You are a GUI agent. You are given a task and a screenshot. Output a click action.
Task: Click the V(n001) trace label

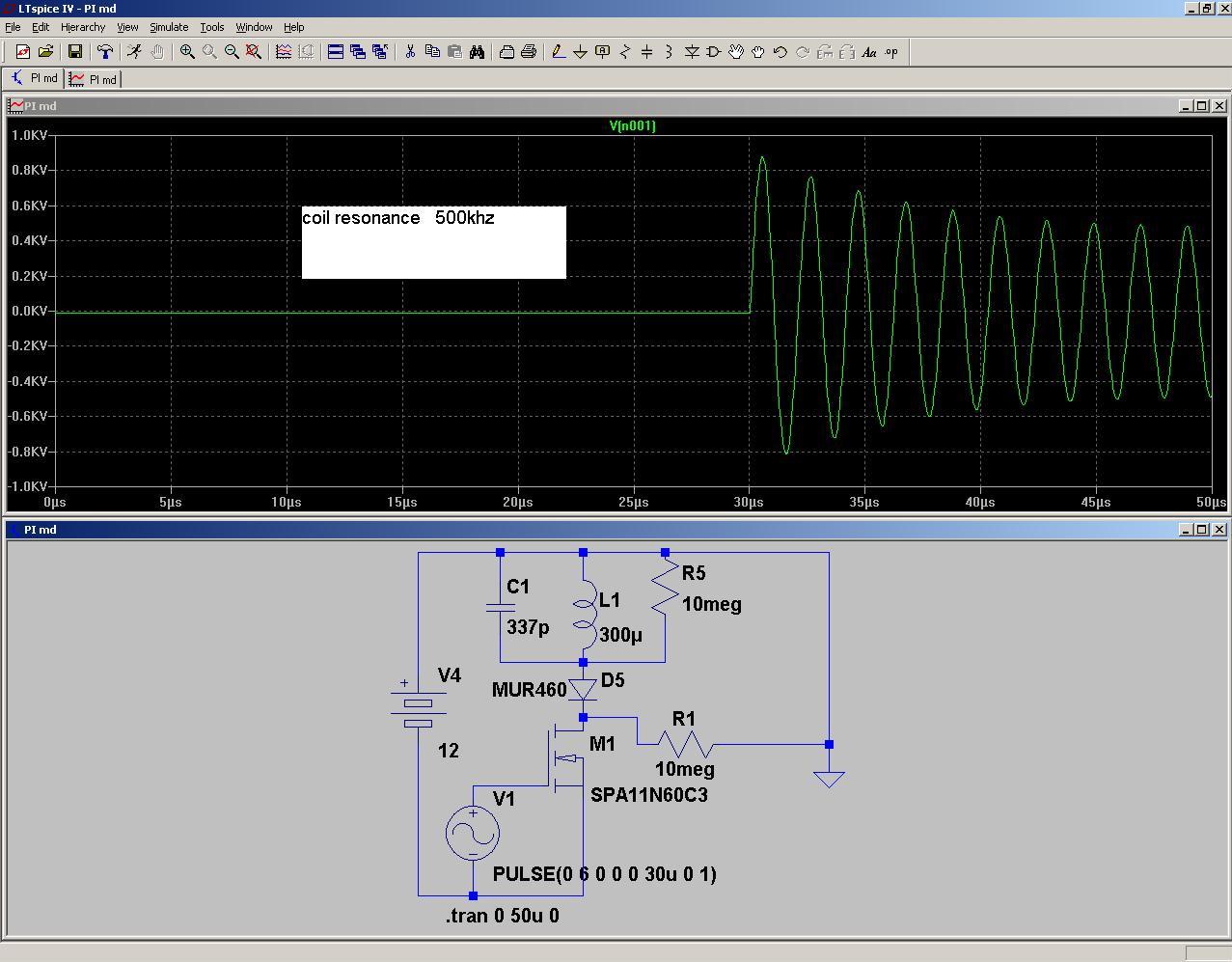click(x=632, y=125)
